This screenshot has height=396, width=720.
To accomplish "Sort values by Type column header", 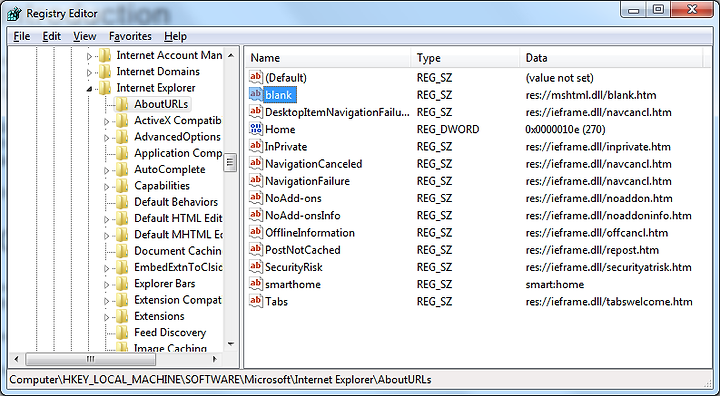I will (465, 58).
